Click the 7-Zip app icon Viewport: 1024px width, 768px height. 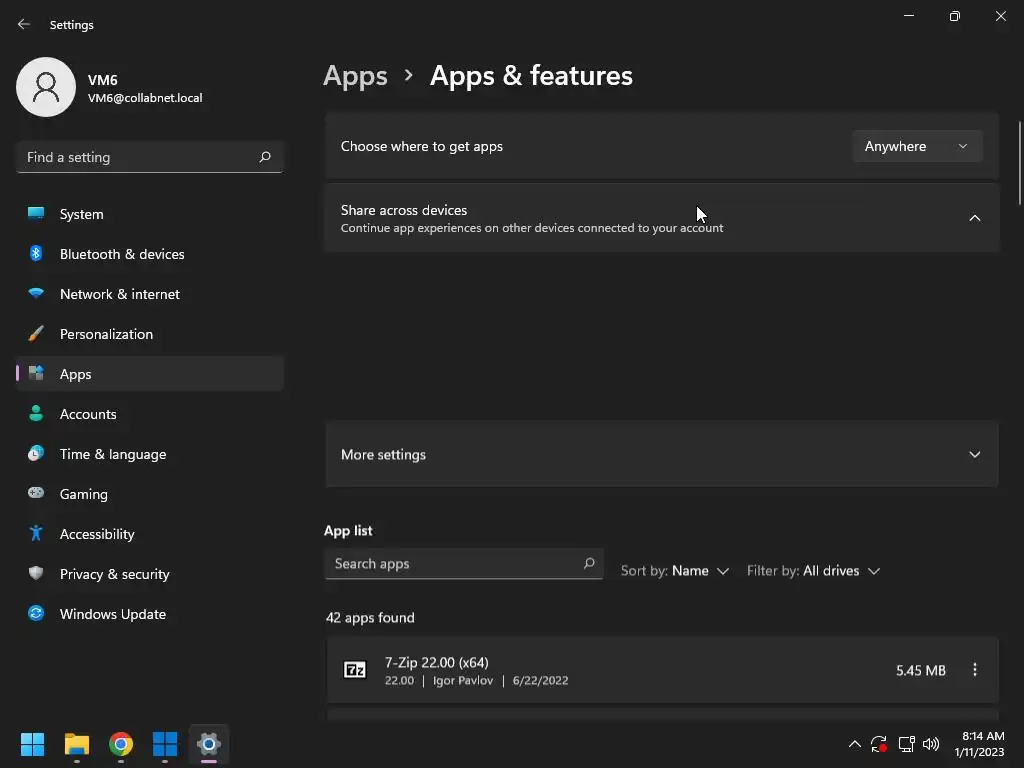coord(355,670)
